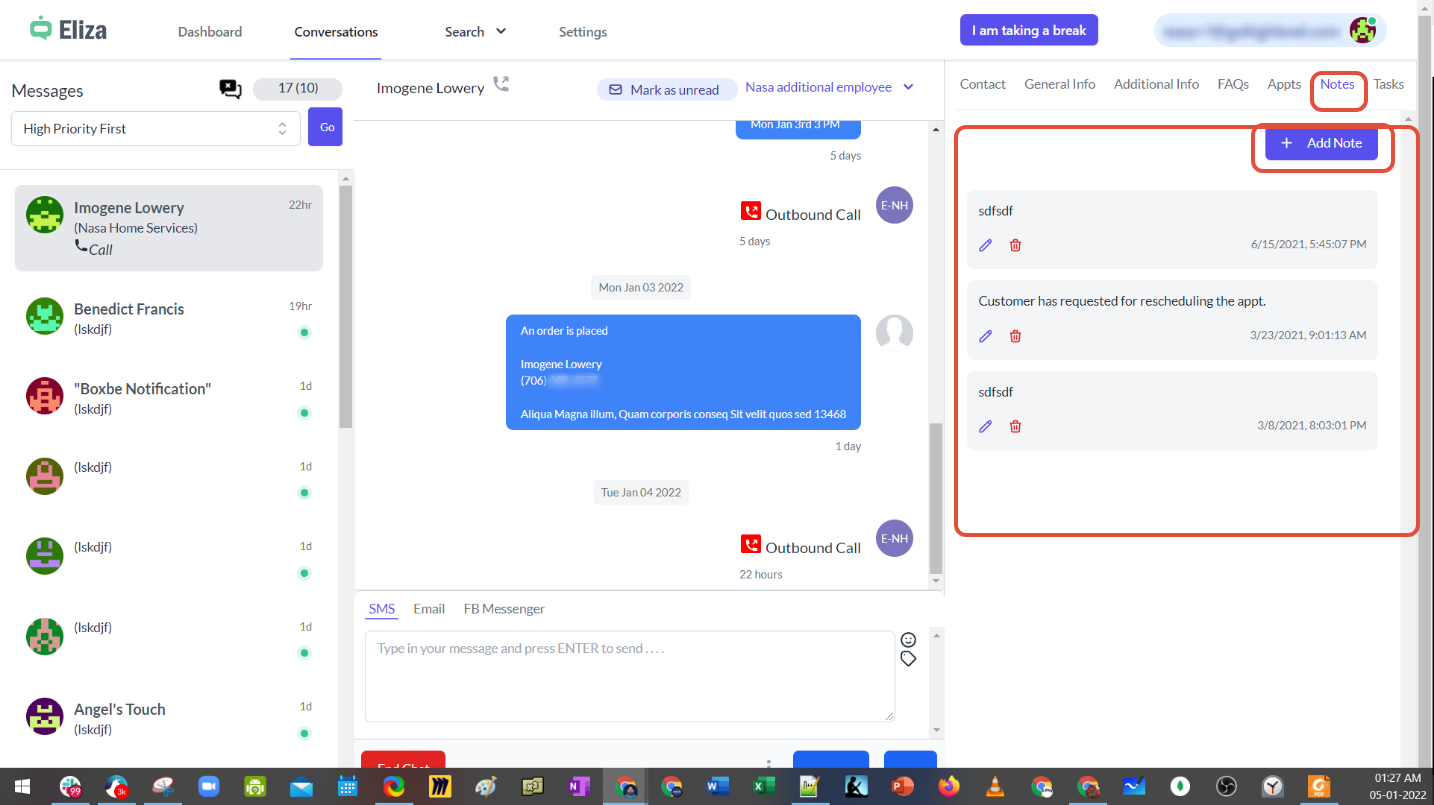This screenshot has width=1434, height=805.
Task: Open PowerPoint from the taskbar
Action: 902,787
